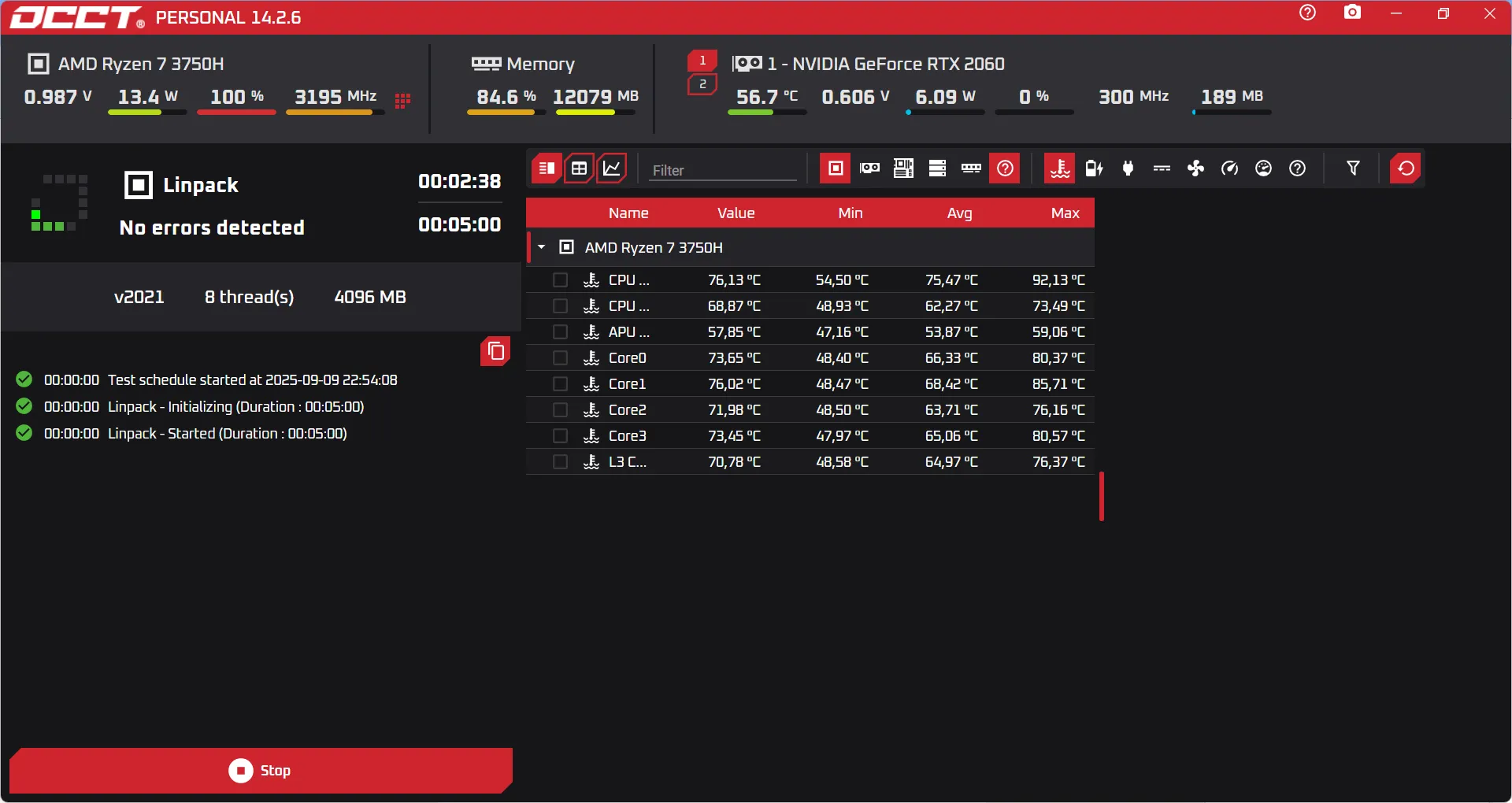1512x803 pixels.
Task: Select GPU number 2 in the header
Action: tap(702, 84)
